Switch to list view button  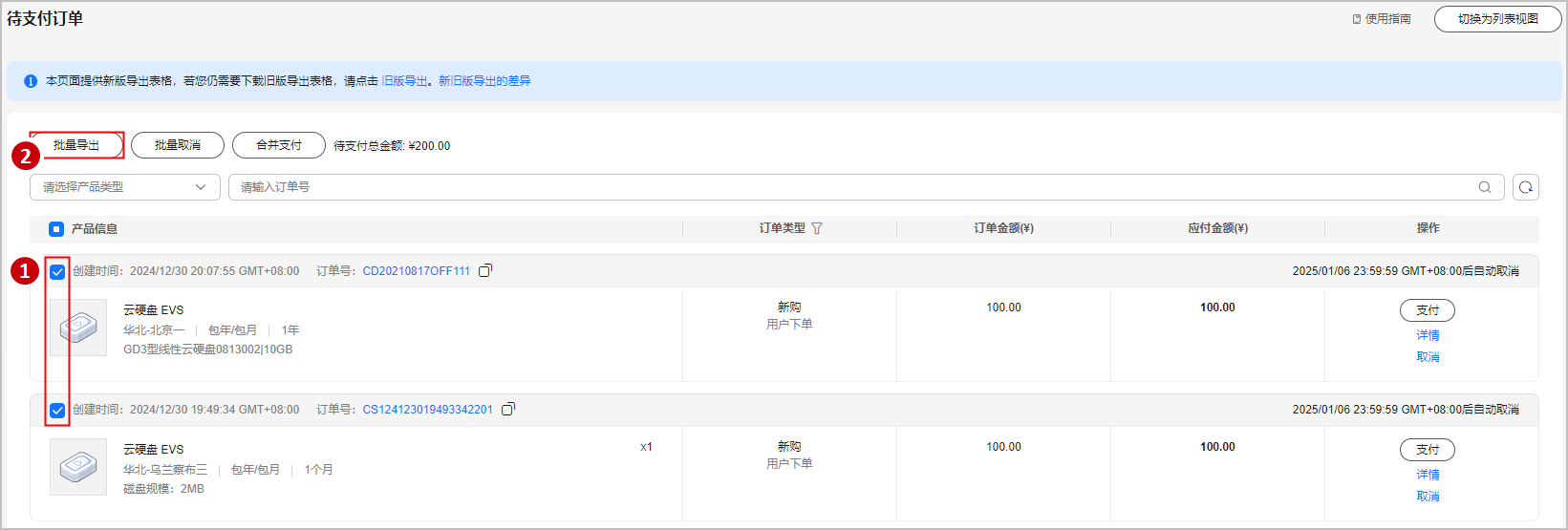click(1497, 19)
